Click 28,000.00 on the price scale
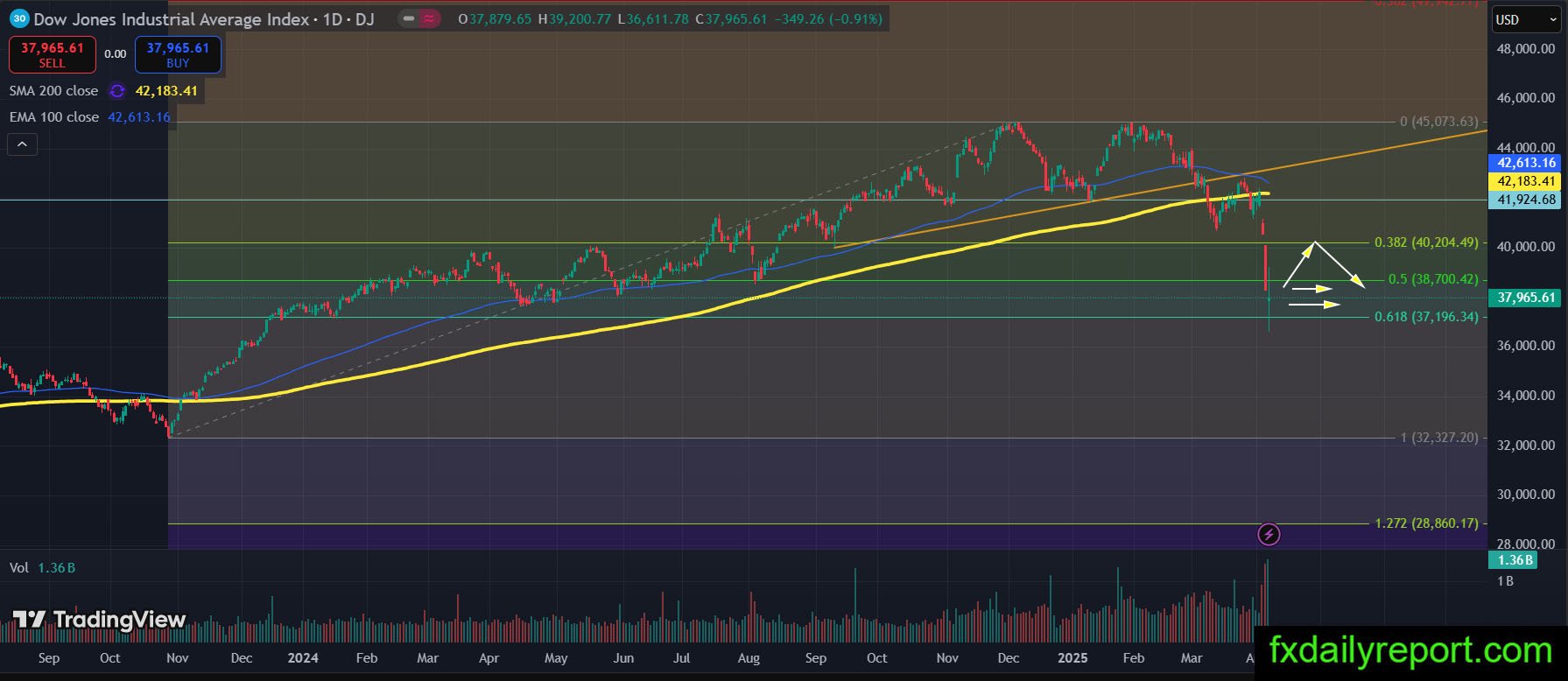Screen dimensions: 1568x681 1526,544
